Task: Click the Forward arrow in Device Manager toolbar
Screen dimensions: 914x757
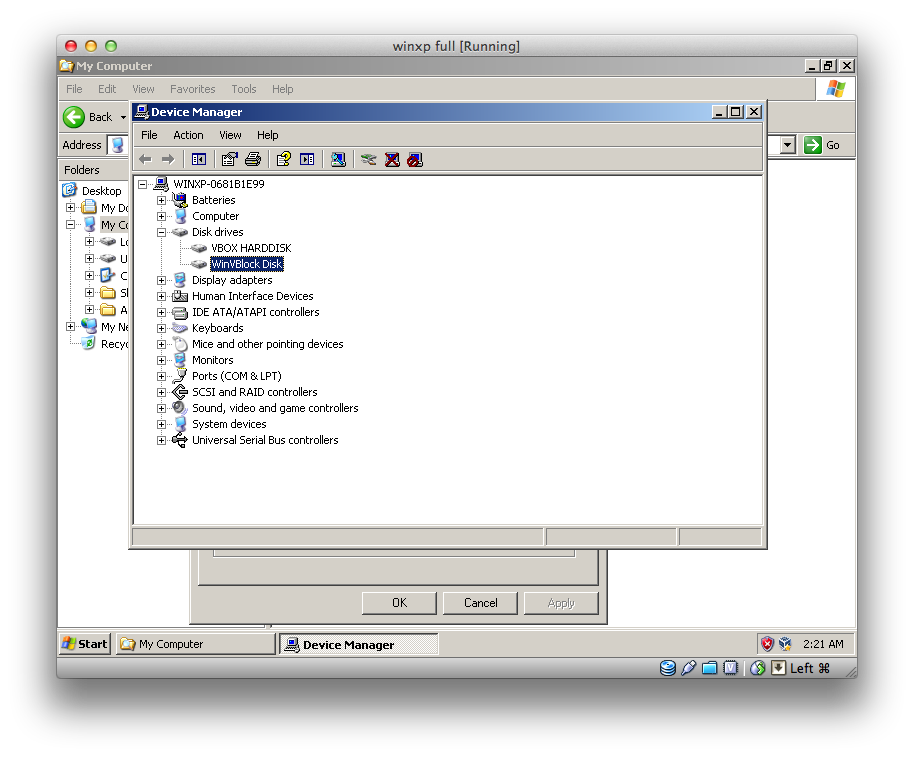Action: 168,159
